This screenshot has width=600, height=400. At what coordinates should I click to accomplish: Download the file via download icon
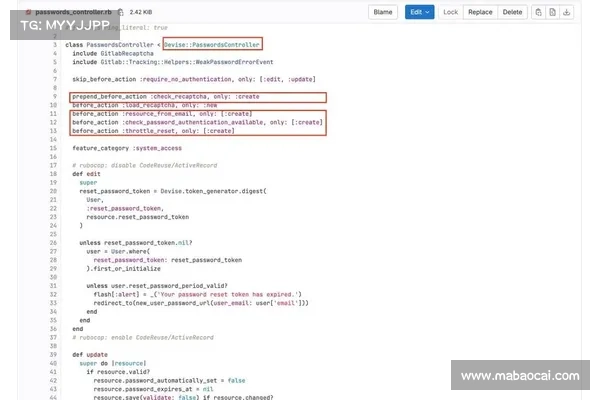pos(567,12)
